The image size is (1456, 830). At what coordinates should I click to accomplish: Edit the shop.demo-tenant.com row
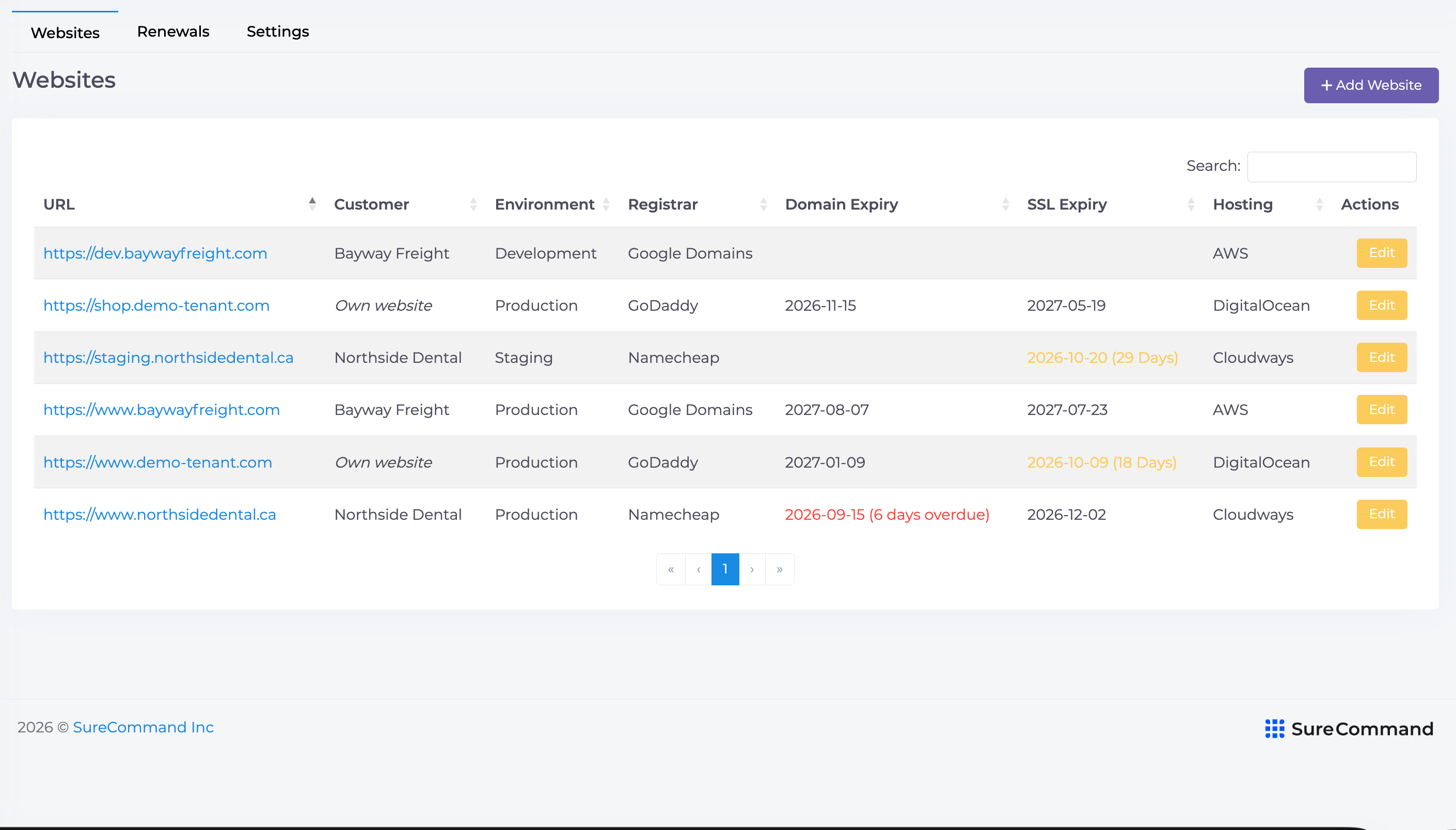1382,306
